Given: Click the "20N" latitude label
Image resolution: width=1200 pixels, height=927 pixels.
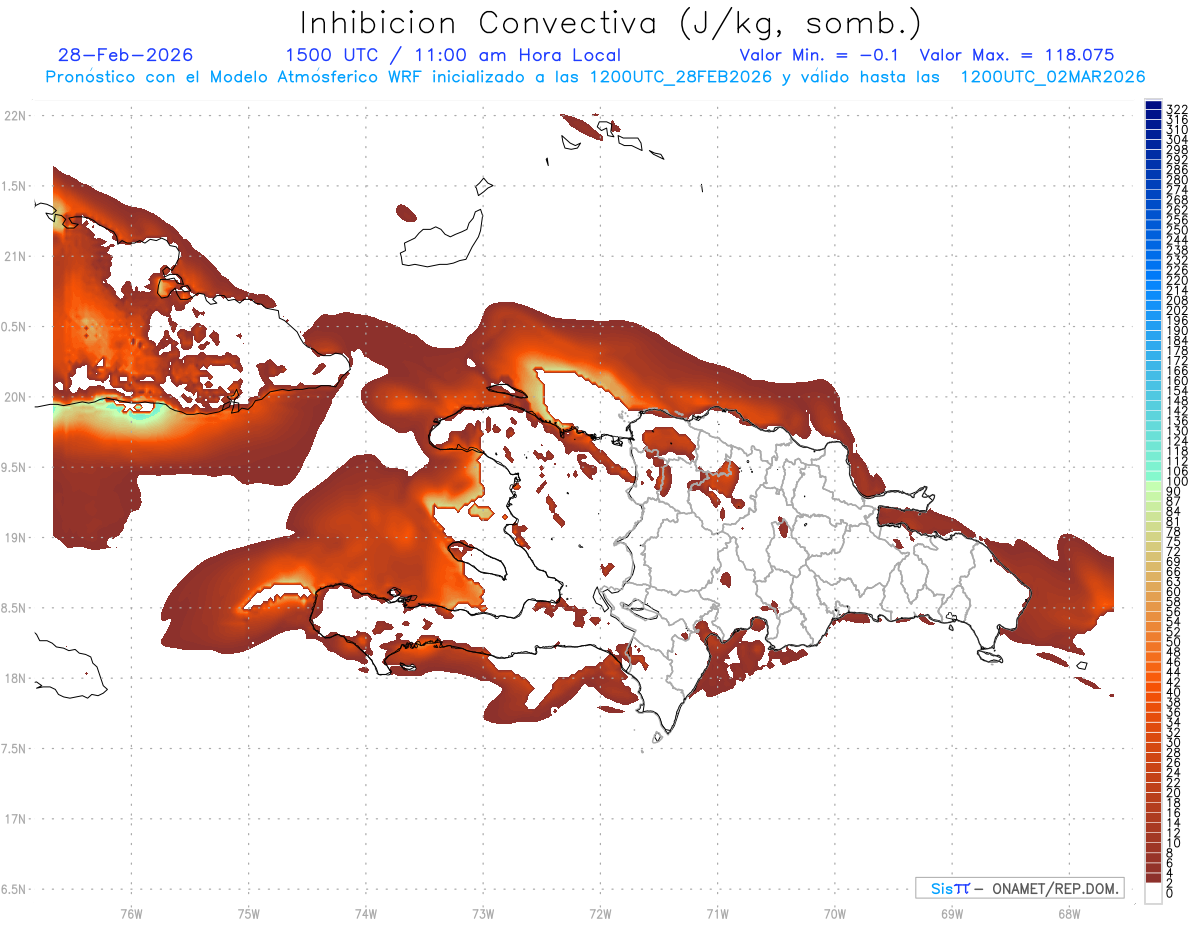Looking at the screenshot, I should (15, 397).
